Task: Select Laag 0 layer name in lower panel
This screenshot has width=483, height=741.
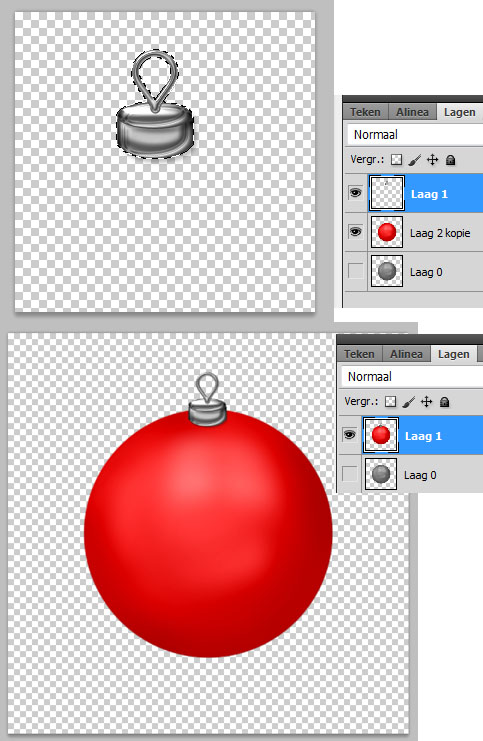Action: 420,475
